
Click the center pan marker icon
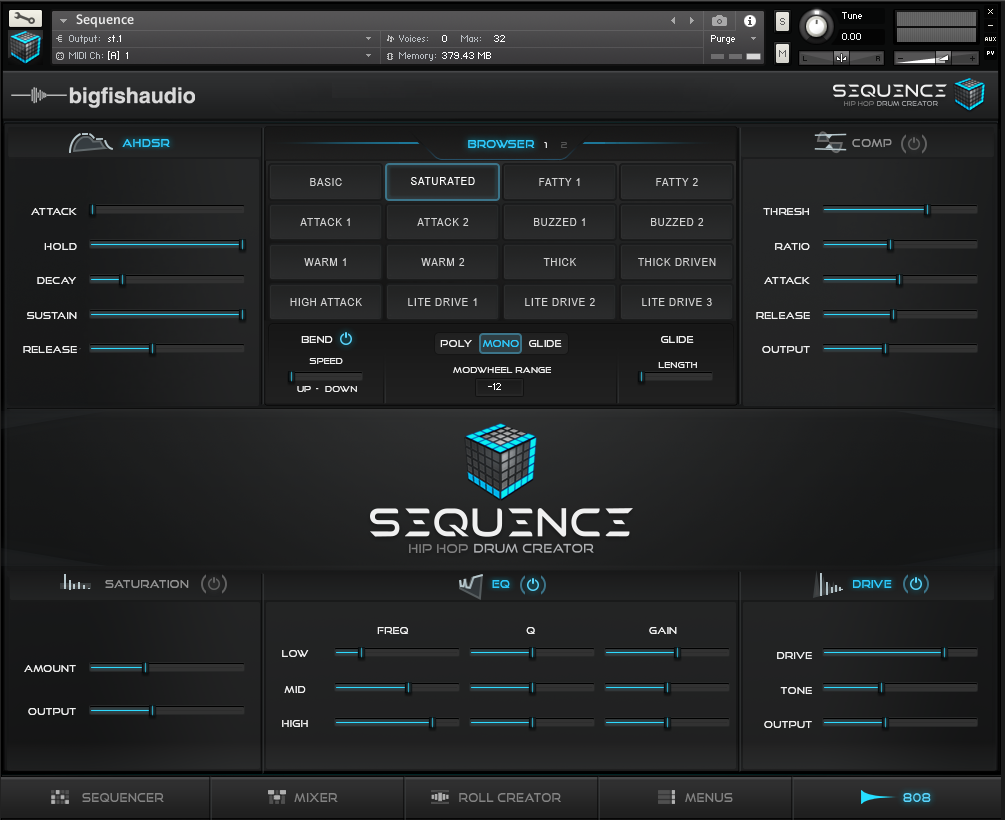[842, 58]
